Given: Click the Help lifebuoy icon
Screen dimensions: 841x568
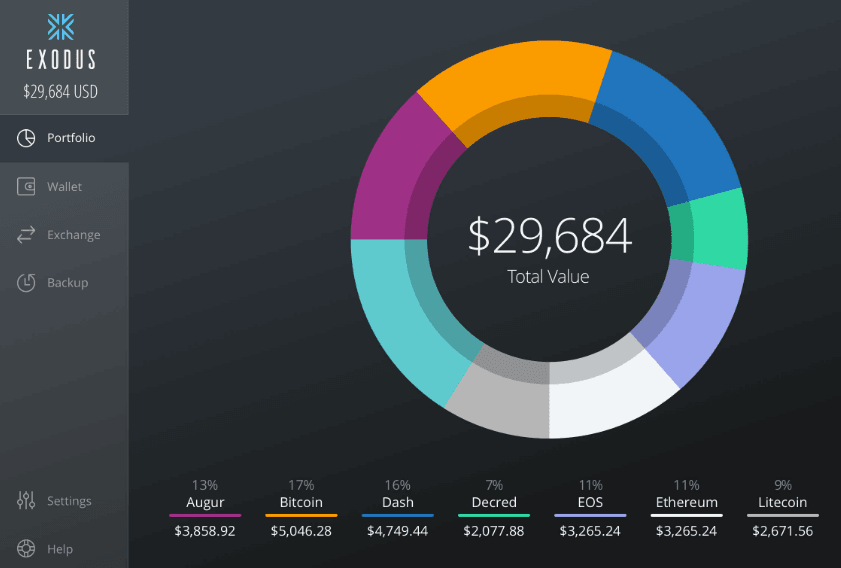Looking at the screenshot, I should pyautogui.click(x=26, y=549).
